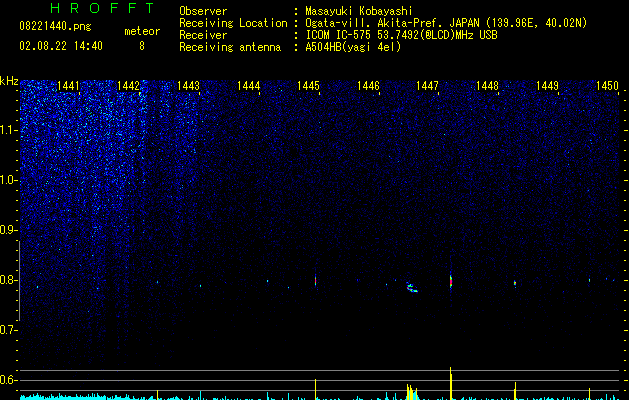Viewport: 629px width, 400px height.
Task: Click the ICOM IC-575 53.7492 MHz USB text
Action: pos(402,35)
